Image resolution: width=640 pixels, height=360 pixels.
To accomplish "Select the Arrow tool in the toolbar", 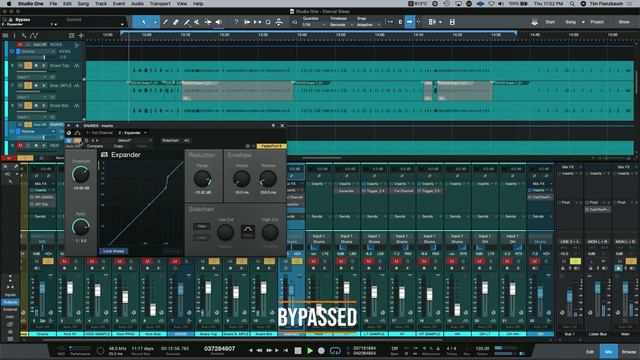I will [x=144, y=22].
